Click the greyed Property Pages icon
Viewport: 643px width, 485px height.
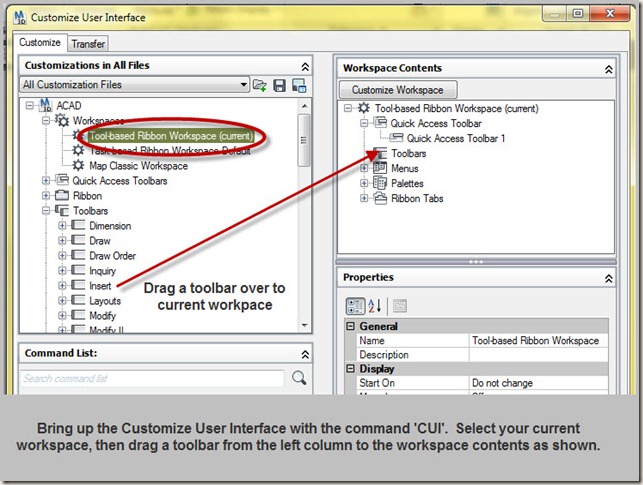coord(400,306)
